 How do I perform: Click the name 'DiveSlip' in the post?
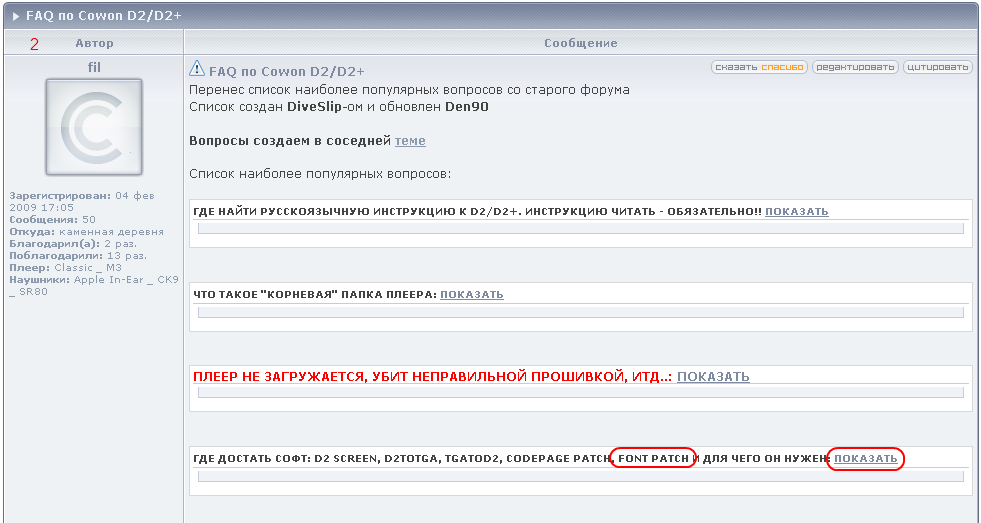(x=314, y=107)
